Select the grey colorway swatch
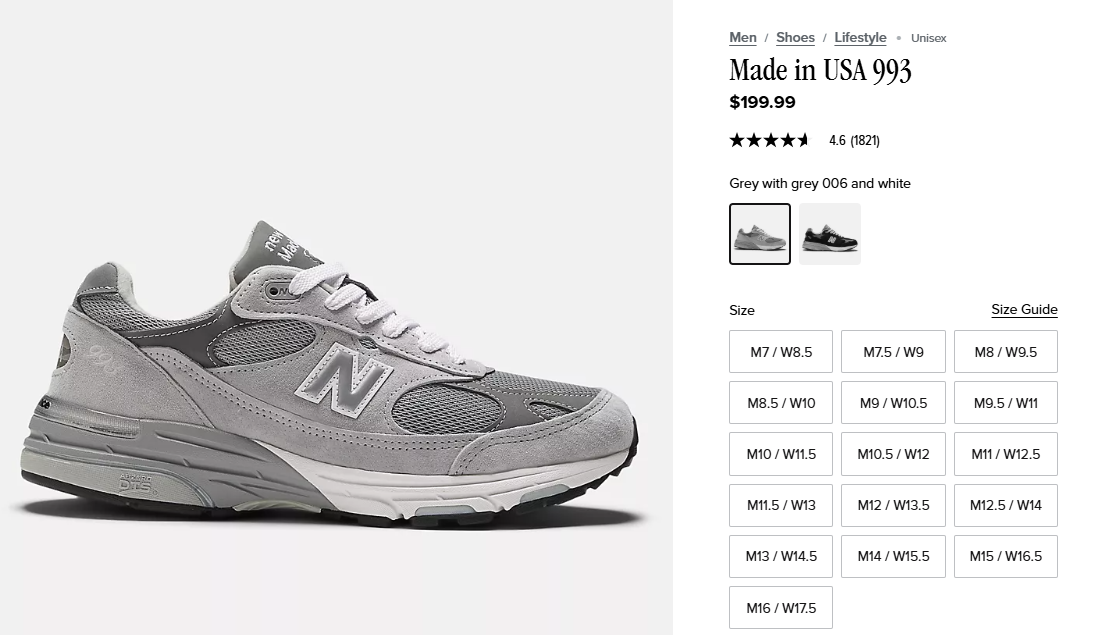The image size is (1095, 635). pos(760,234)
